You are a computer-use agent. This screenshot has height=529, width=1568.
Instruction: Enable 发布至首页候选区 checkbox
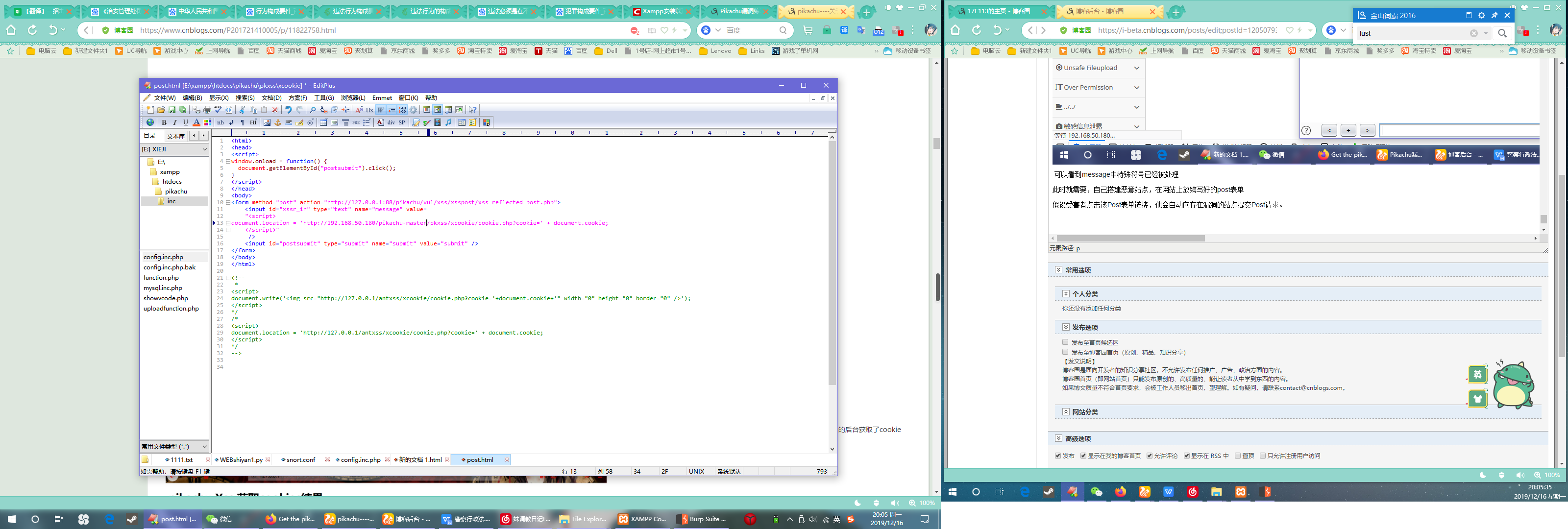1065,342
